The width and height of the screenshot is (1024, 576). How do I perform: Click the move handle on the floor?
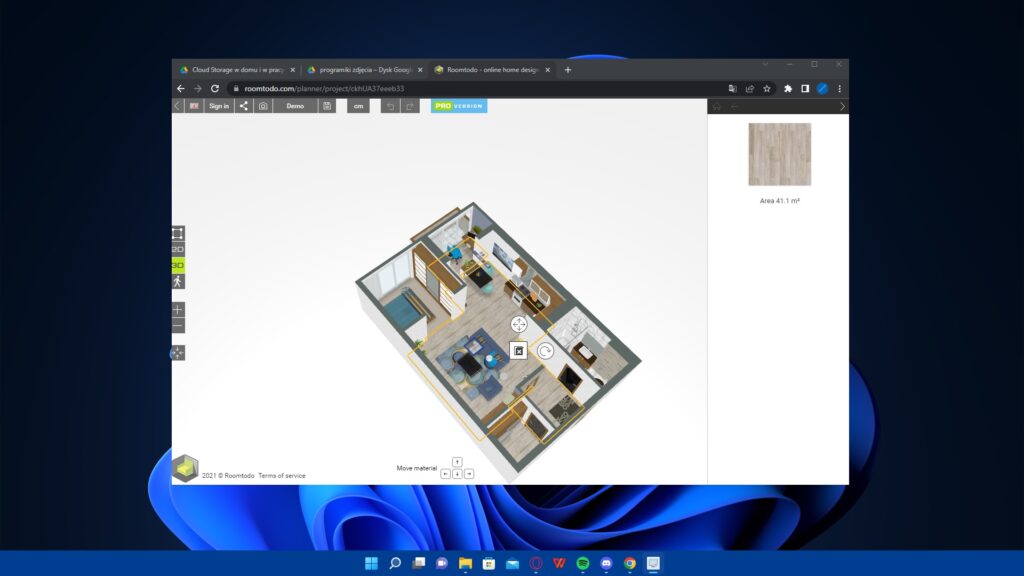click(x=519, y=324)
